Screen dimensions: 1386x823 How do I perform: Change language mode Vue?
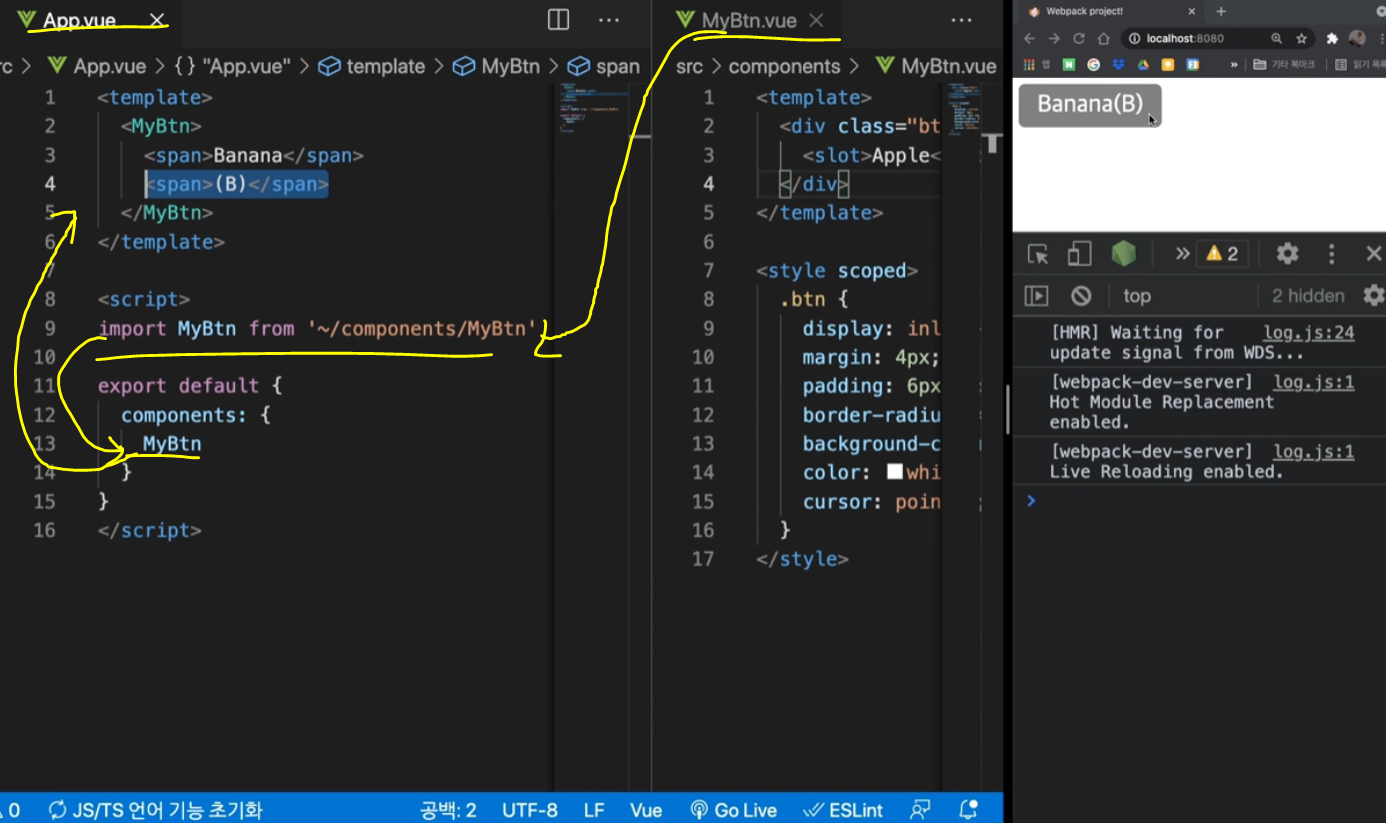point(646,809)
